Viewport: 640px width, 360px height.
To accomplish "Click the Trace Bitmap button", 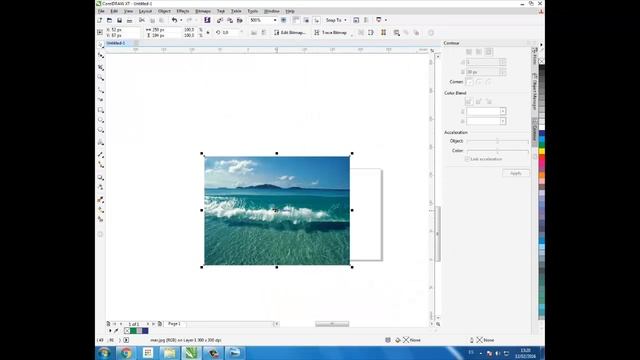I will pyautogui.click(x=331, y=33).
